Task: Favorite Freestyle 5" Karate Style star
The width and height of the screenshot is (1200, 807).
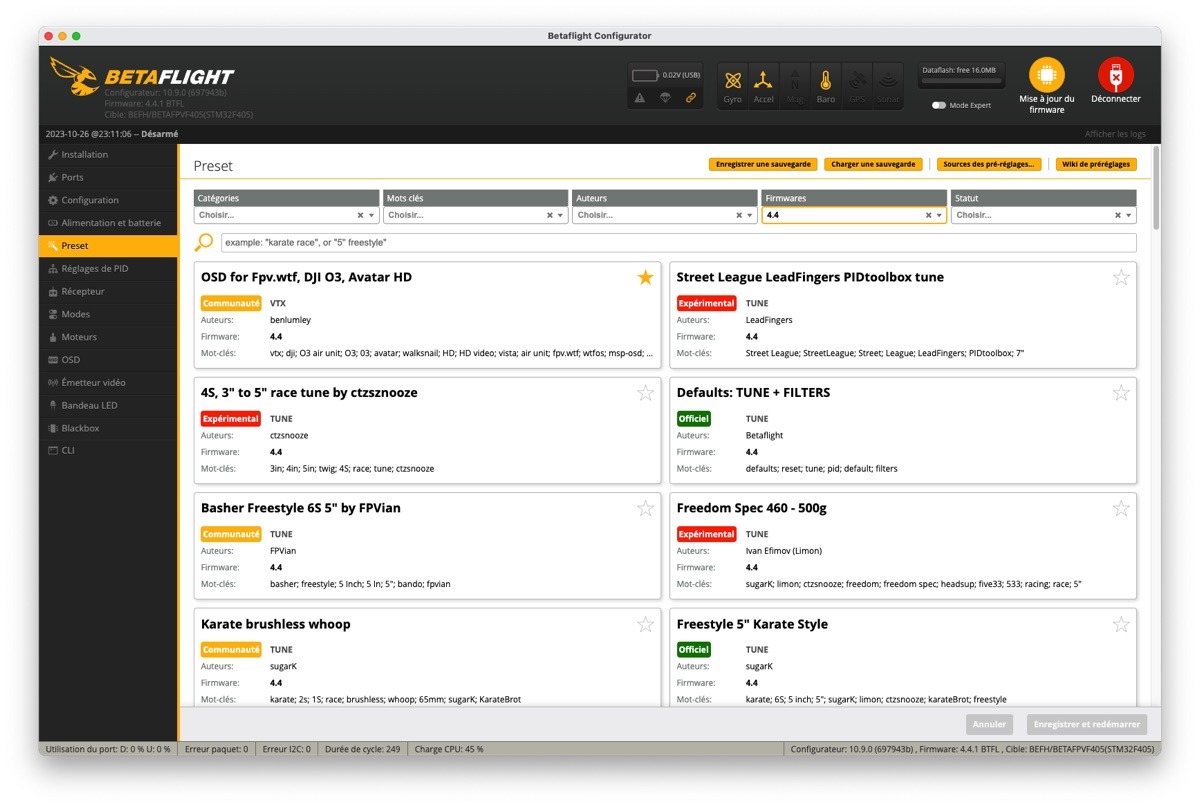Action: coord(1121,624)
